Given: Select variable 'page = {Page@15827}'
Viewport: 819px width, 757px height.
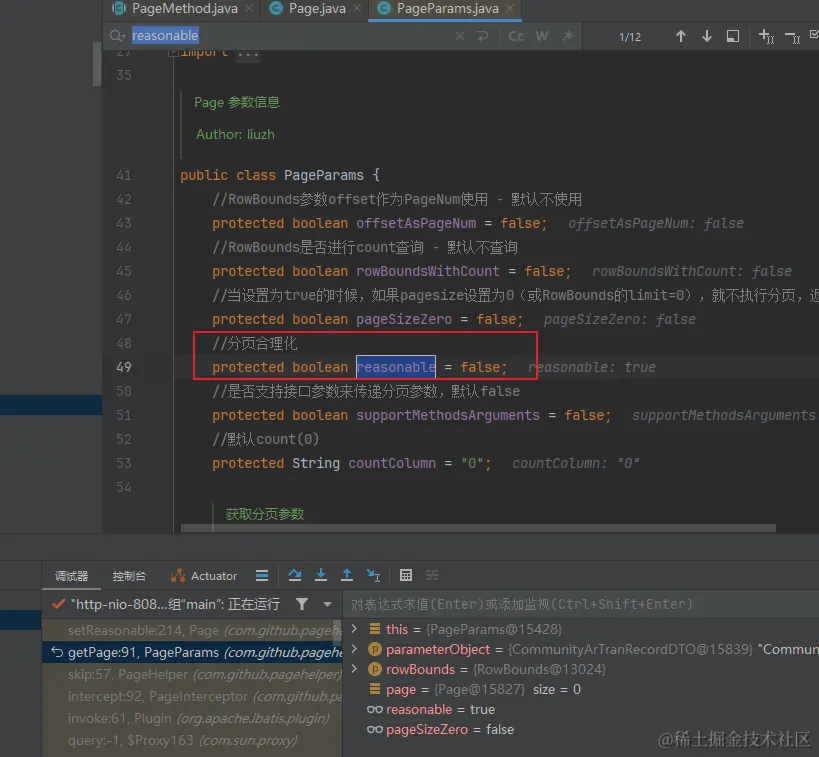Looking at the screenshot, I should click(x=475, y=690).
